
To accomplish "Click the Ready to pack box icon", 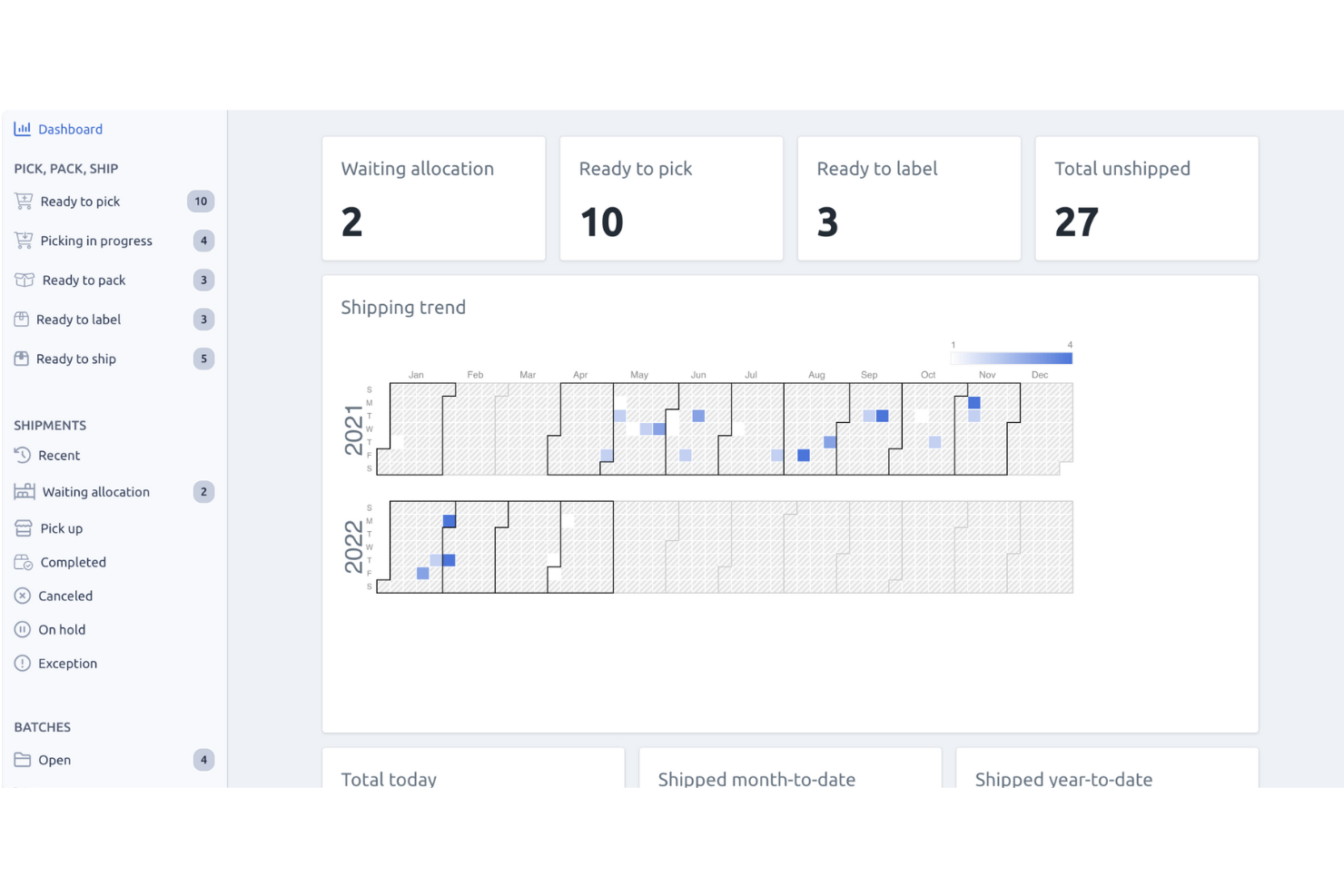I will 23,280.
